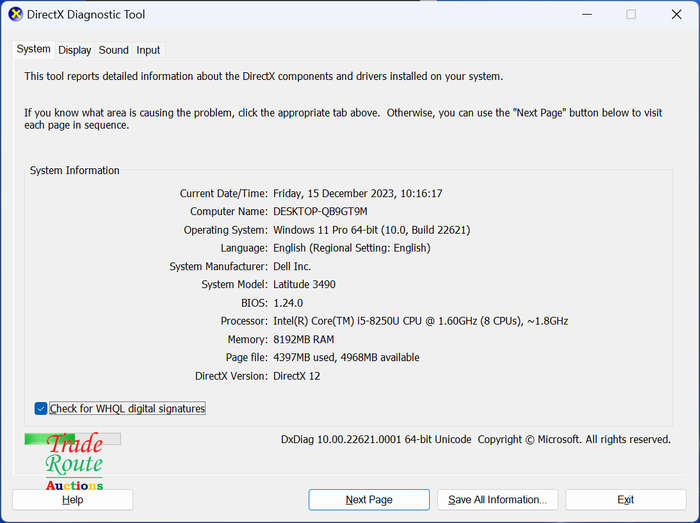This screenshot has height=523, width=700.
Task: Click the green loading progress bar
Action: [x=72, y=439]
